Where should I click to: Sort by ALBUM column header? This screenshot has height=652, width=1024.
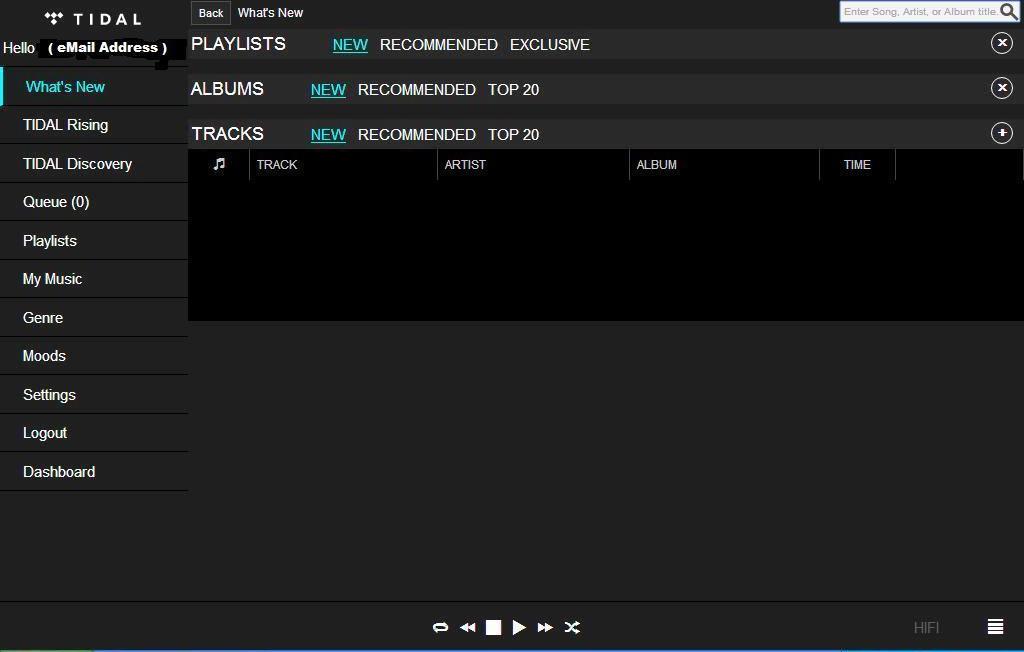pyautogui.click(x=656, y=165)
